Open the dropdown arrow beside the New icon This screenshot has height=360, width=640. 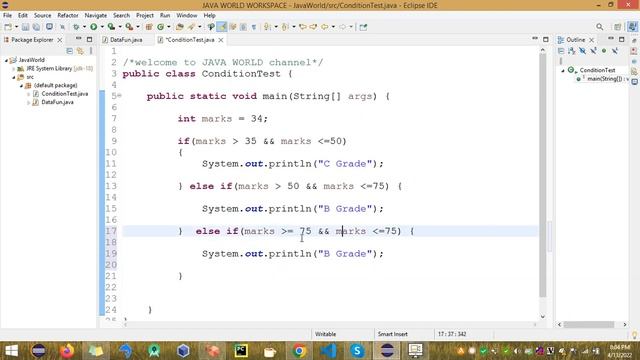pyautogui.click(x=16, y=27)
